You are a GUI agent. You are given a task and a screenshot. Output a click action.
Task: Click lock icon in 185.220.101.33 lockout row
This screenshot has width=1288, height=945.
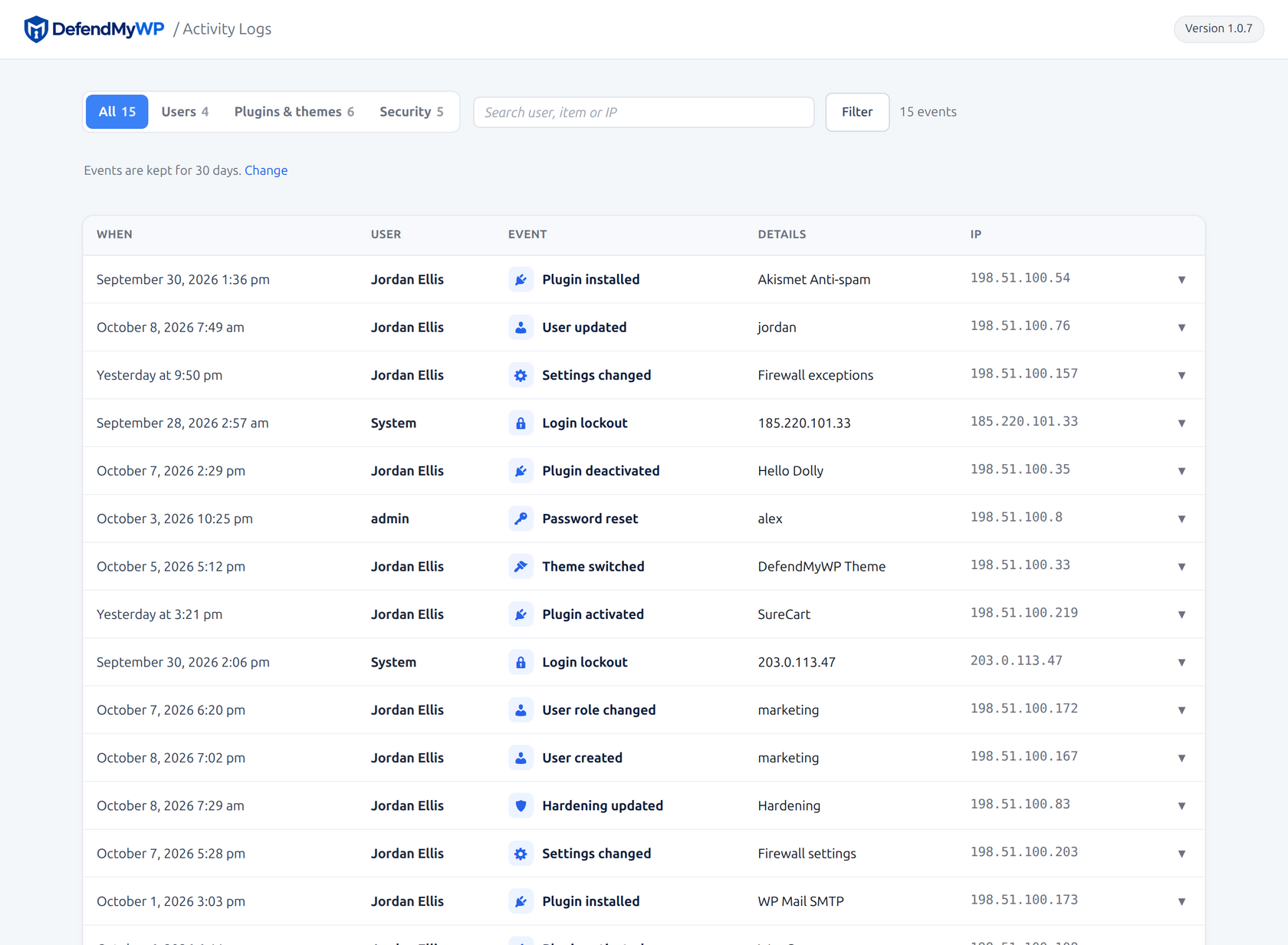click(521, 423)
